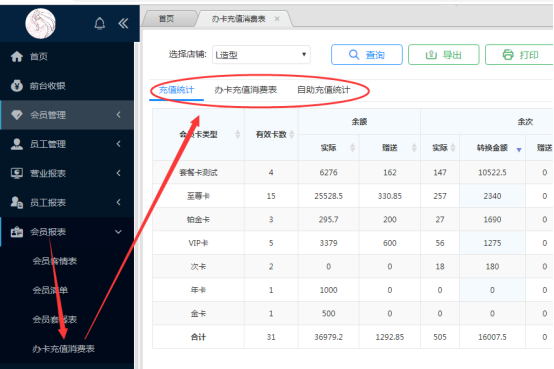Expand the 员工管理 menu chevron

coord(118,144)
